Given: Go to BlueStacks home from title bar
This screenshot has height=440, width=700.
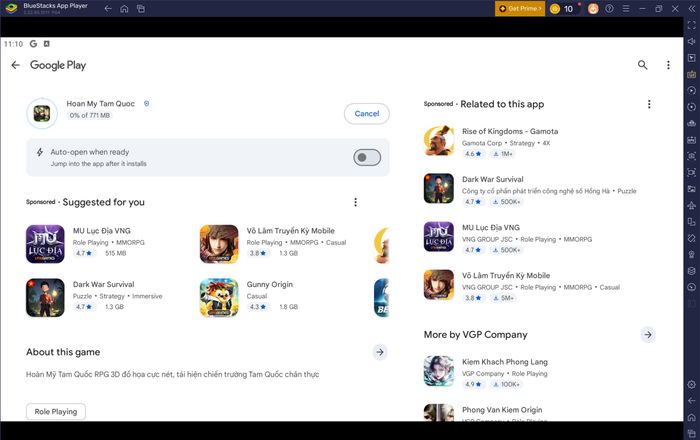Looking at the screenshot, I should (x=125, y=8).
